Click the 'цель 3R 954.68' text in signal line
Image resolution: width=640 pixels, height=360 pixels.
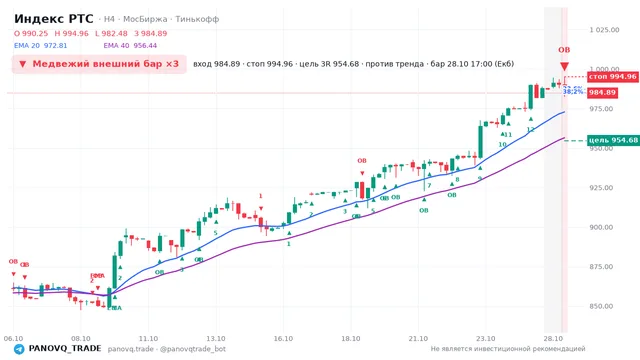(x=329, y=64)
